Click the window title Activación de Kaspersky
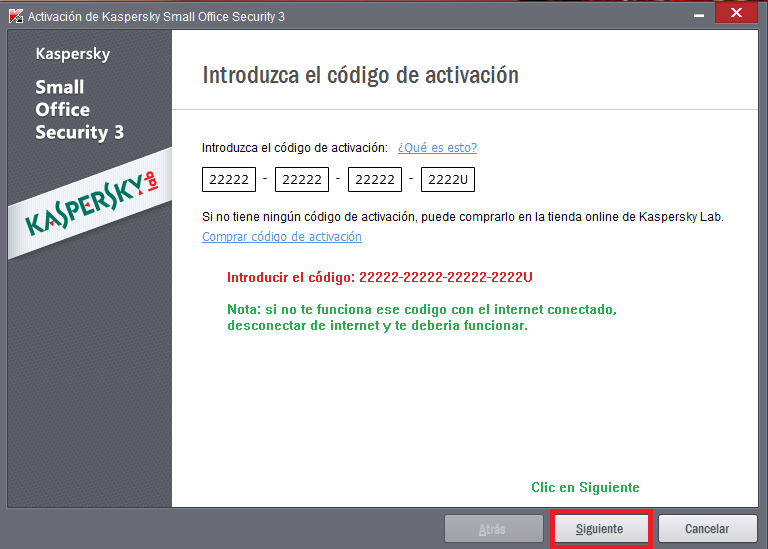 156,17
